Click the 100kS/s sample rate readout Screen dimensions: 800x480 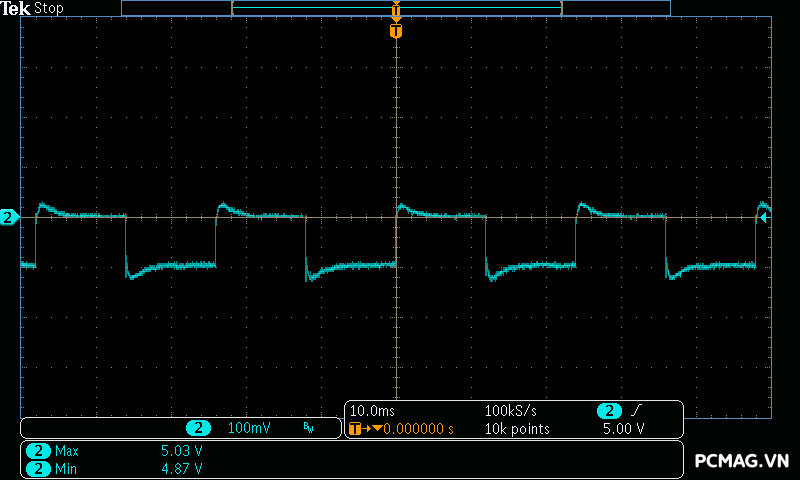pyautogui.click(x=510, y=411)
